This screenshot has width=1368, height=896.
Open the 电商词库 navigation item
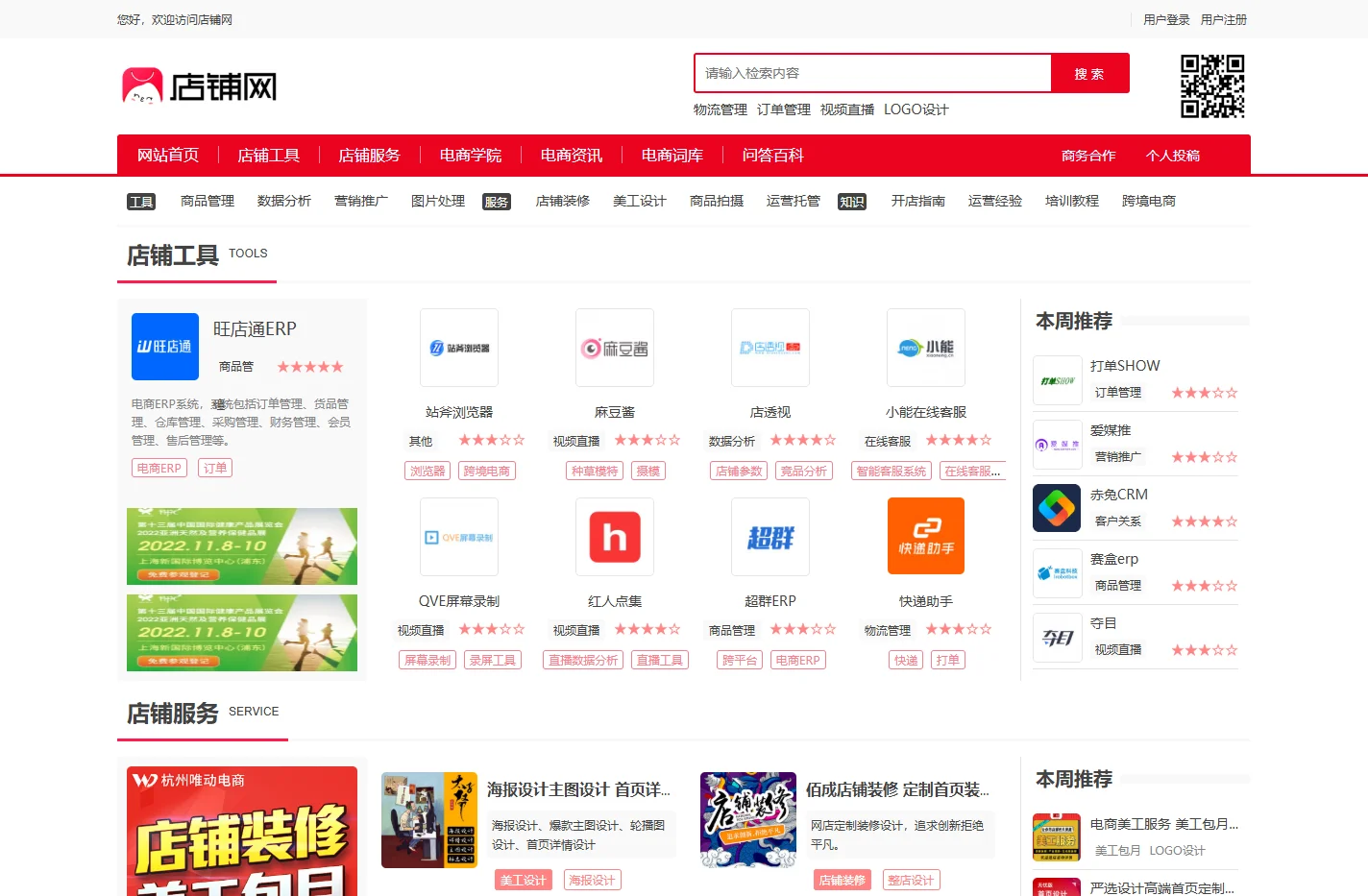pyautogui.click(x=672, y=156)
